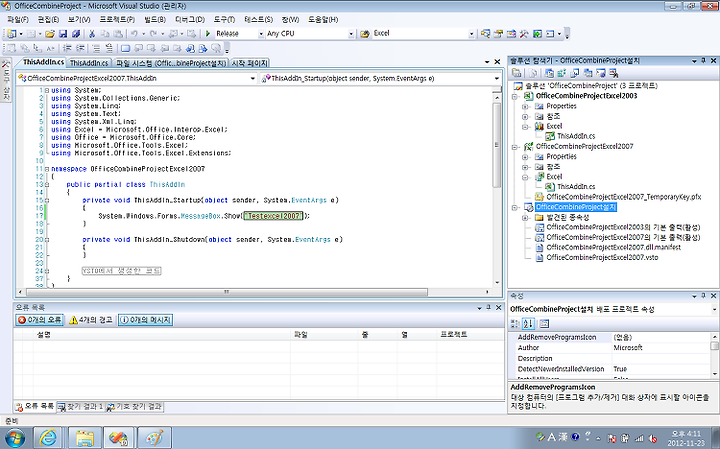Open the Release configuration dropdown
This screenshot has height=449, width=720.
point(261,34)
